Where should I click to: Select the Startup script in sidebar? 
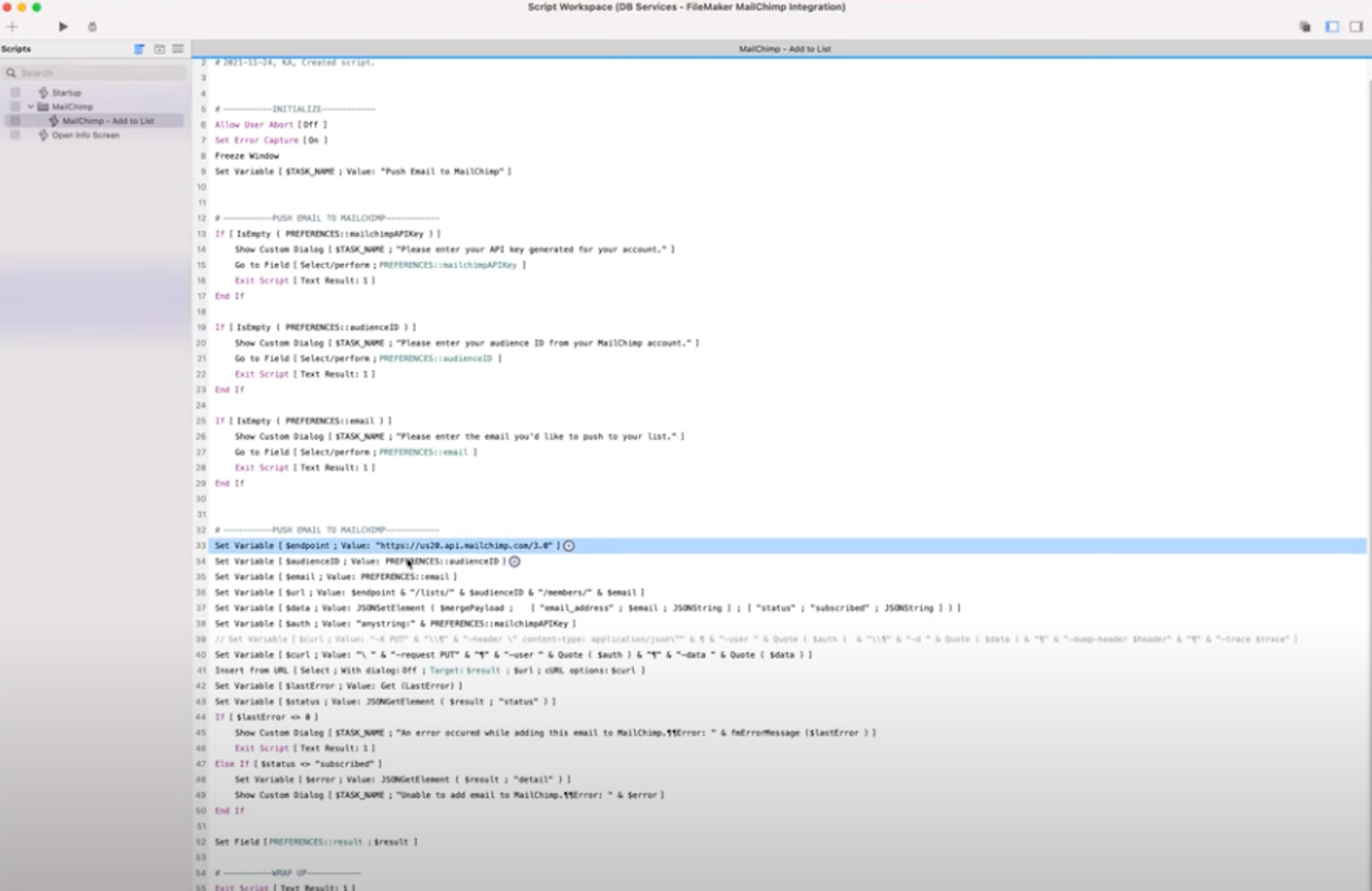coord(66,92)
